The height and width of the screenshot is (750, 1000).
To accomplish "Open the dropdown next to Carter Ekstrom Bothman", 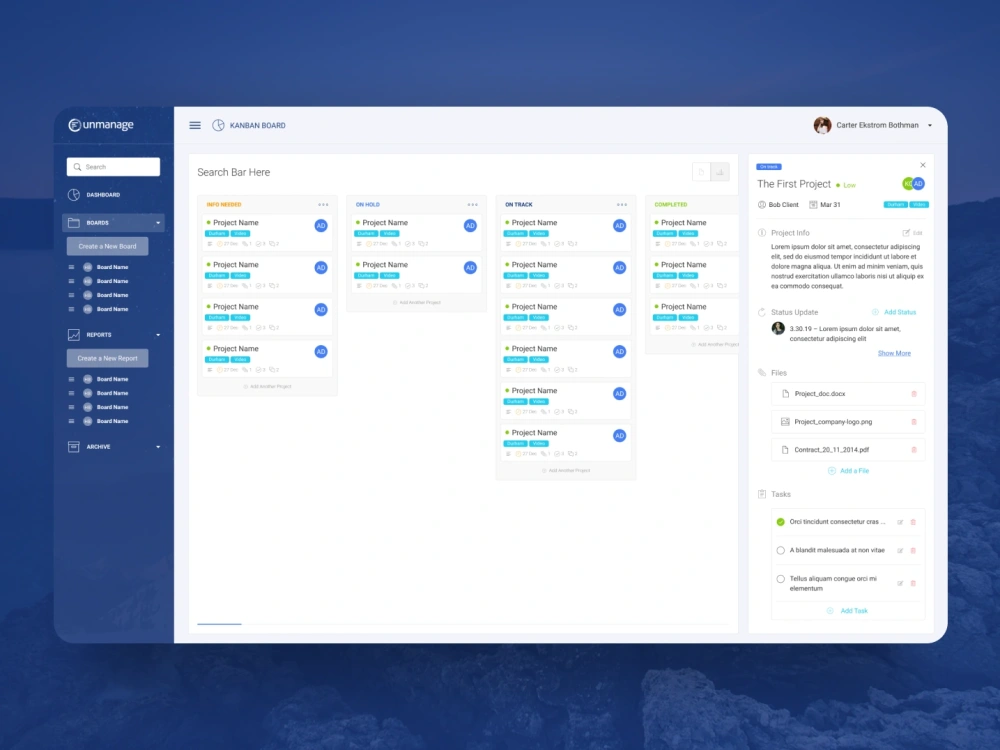I will click(931, 125).
